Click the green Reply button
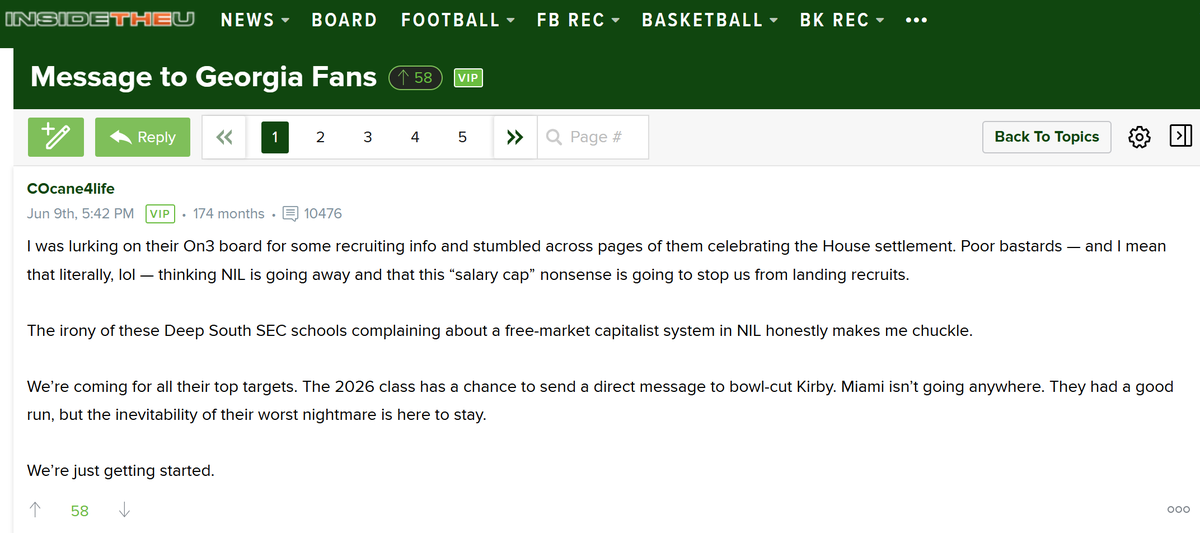The image size is (1200, 533). pyautogui.click(x=142, y=137)
